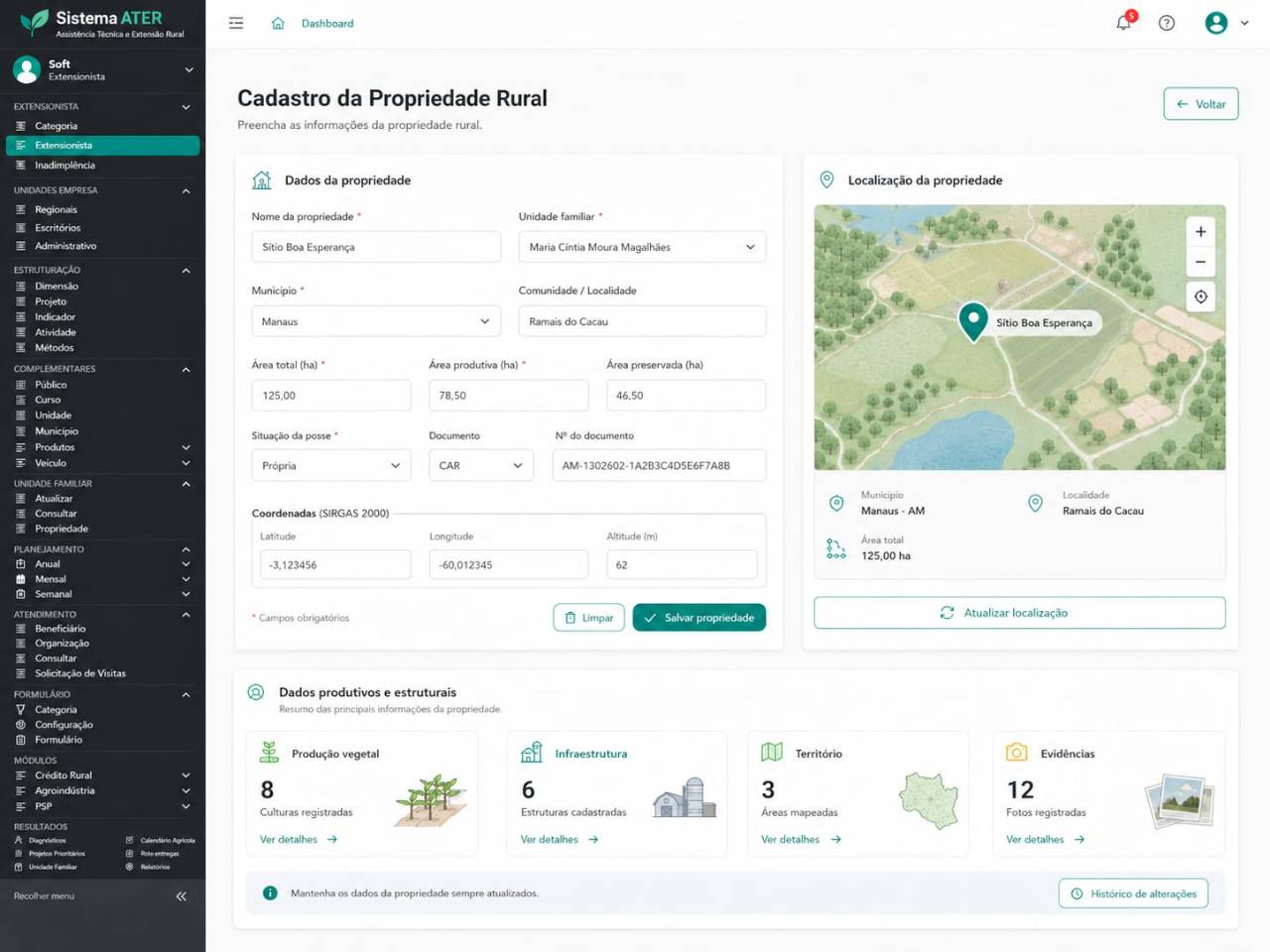This screenshot has width=1270, height=952.
Task: Expand the Agroindústria module
Action: click(x=186, y=790)
